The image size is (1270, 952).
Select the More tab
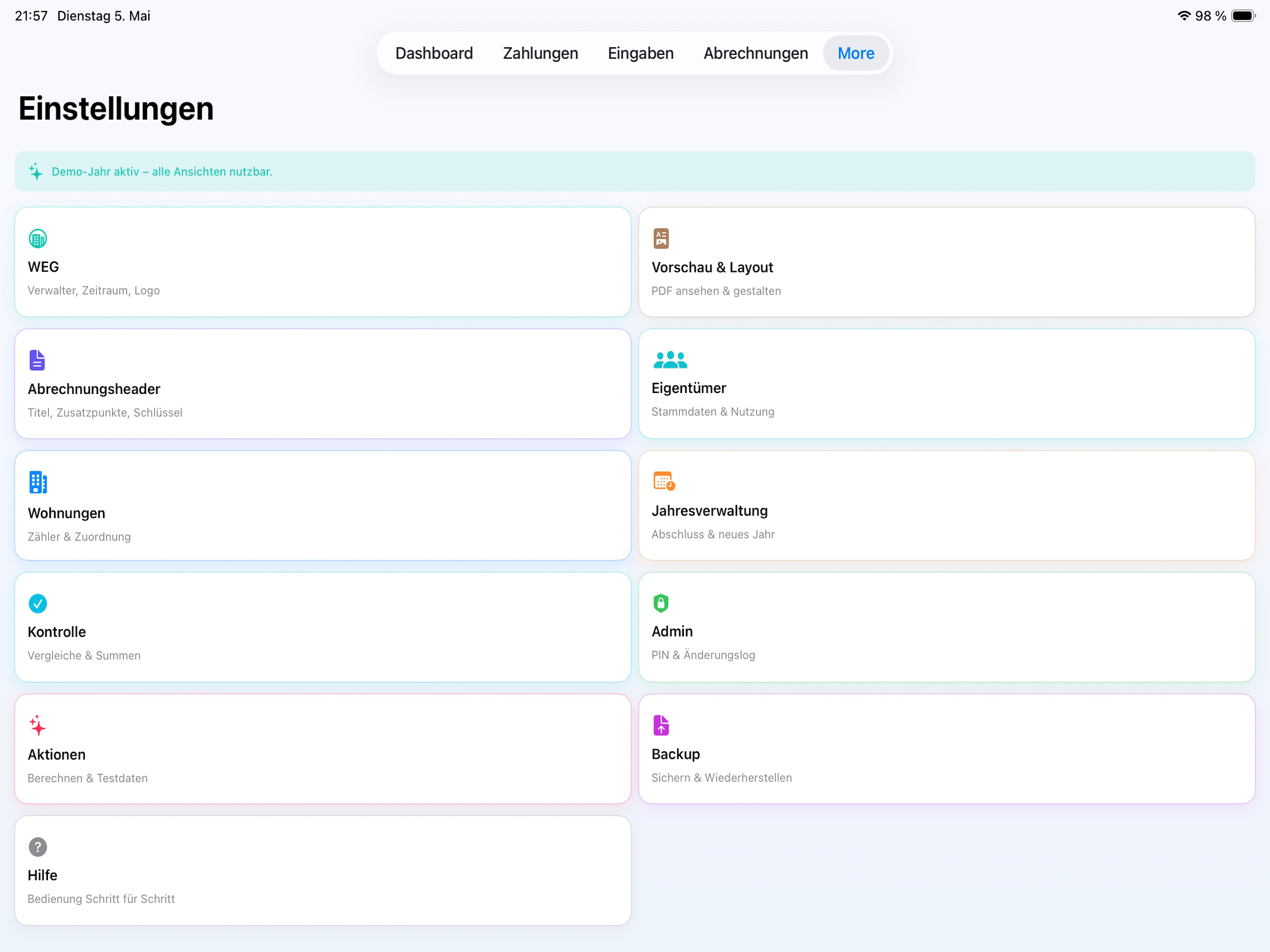(x=856, y=53)
